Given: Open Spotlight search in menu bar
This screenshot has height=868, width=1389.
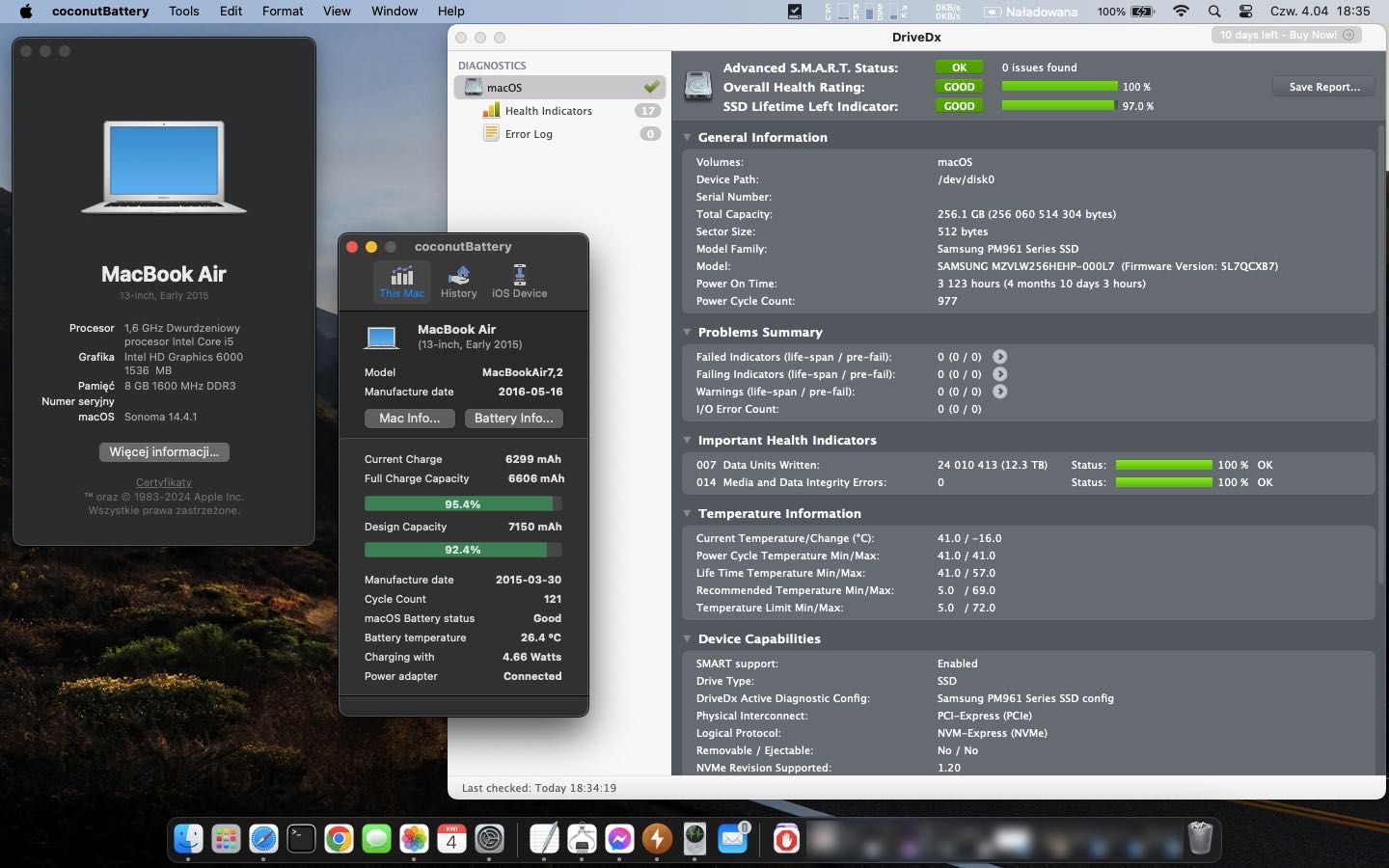Looking at the screenshot, I should (1214, 12).
